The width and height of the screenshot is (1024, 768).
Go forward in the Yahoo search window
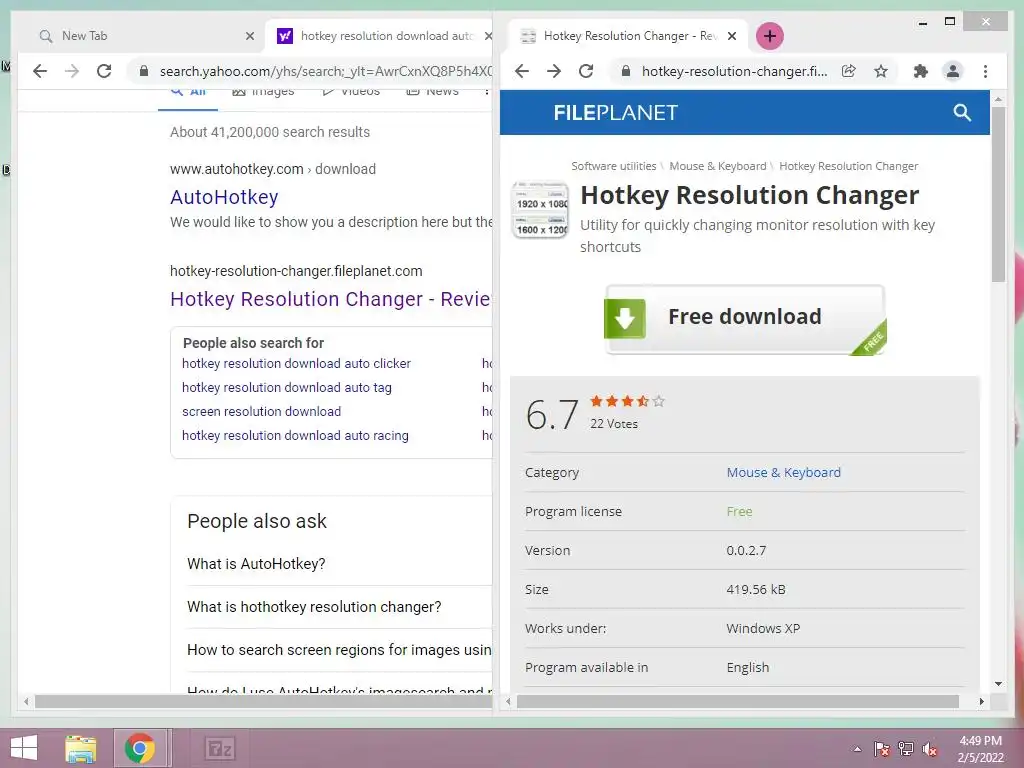click(72, 71)
